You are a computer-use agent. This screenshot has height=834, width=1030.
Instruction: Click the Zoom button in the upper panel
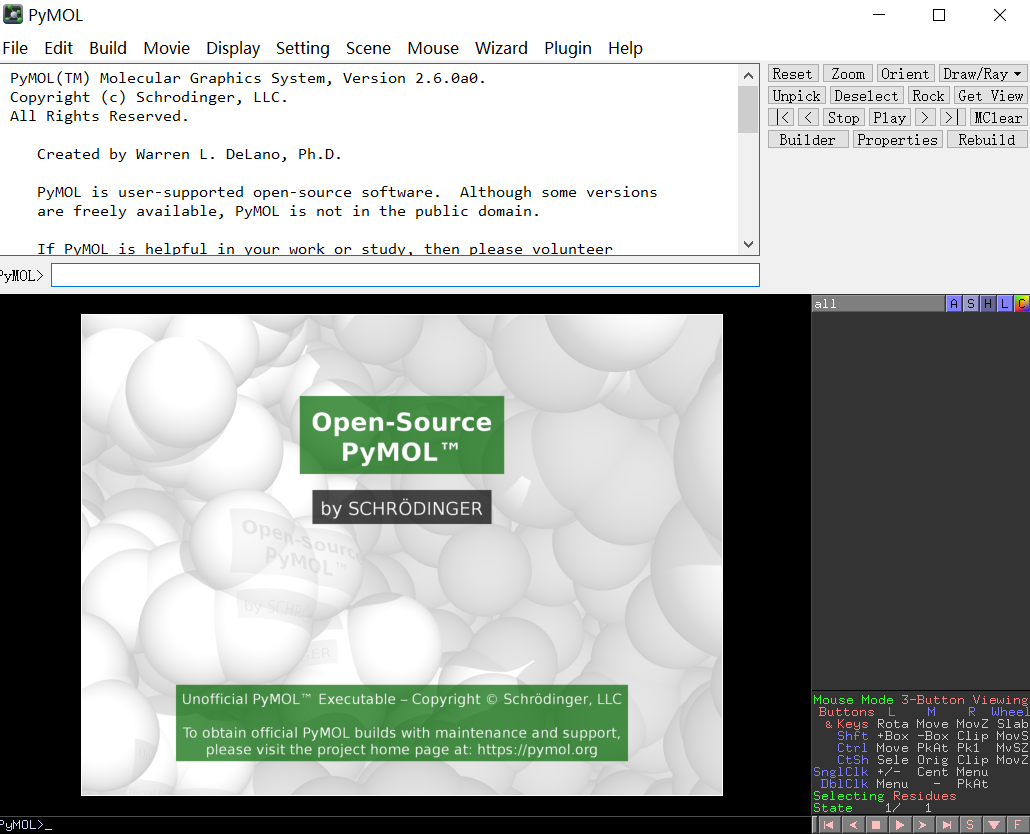848,74
